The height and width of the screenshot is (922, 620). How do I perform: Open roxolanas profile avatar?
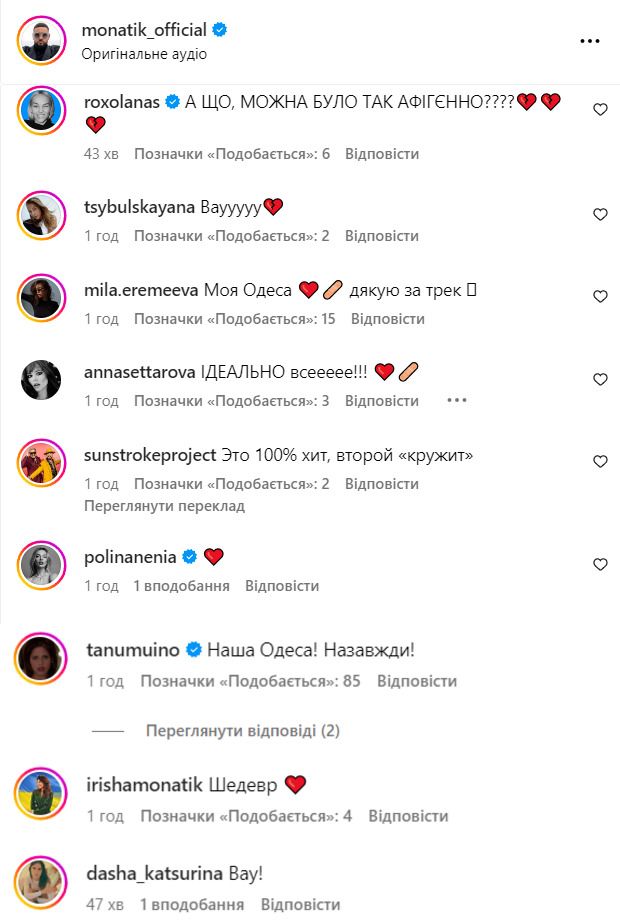tap(41, 110)
